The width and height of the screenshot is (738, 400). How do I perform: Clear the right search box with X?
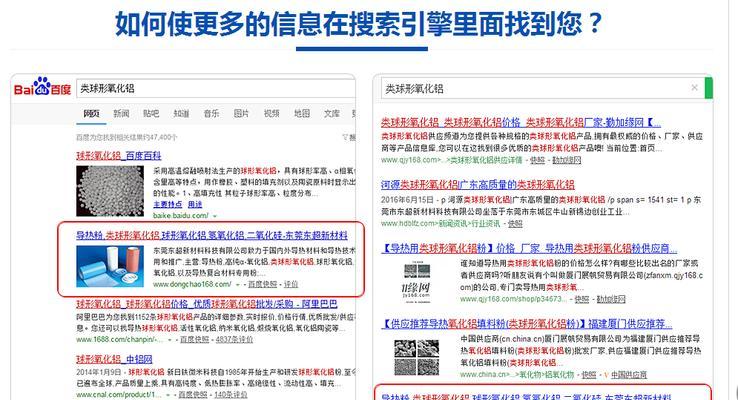click(694, 88)
